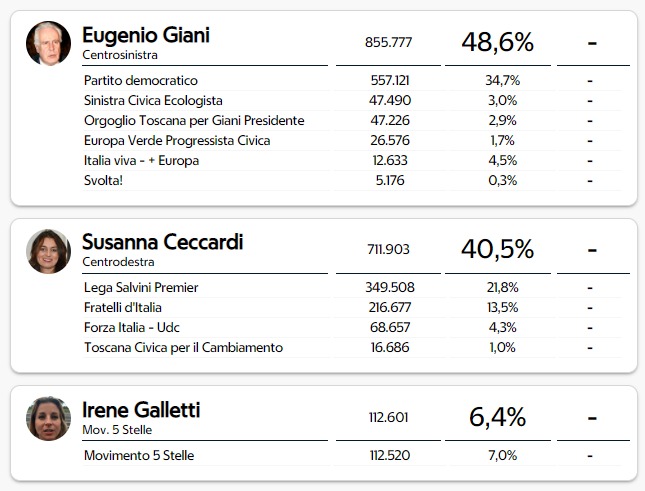
Task: Open the Irene Galletti candidate name
Action: tap(141, 410)
